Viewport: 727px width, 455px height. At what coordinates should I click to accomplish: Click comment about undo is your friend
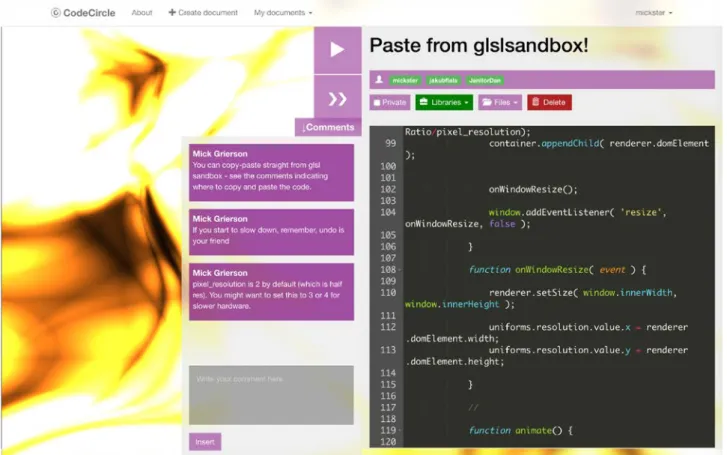coord(271,232)
